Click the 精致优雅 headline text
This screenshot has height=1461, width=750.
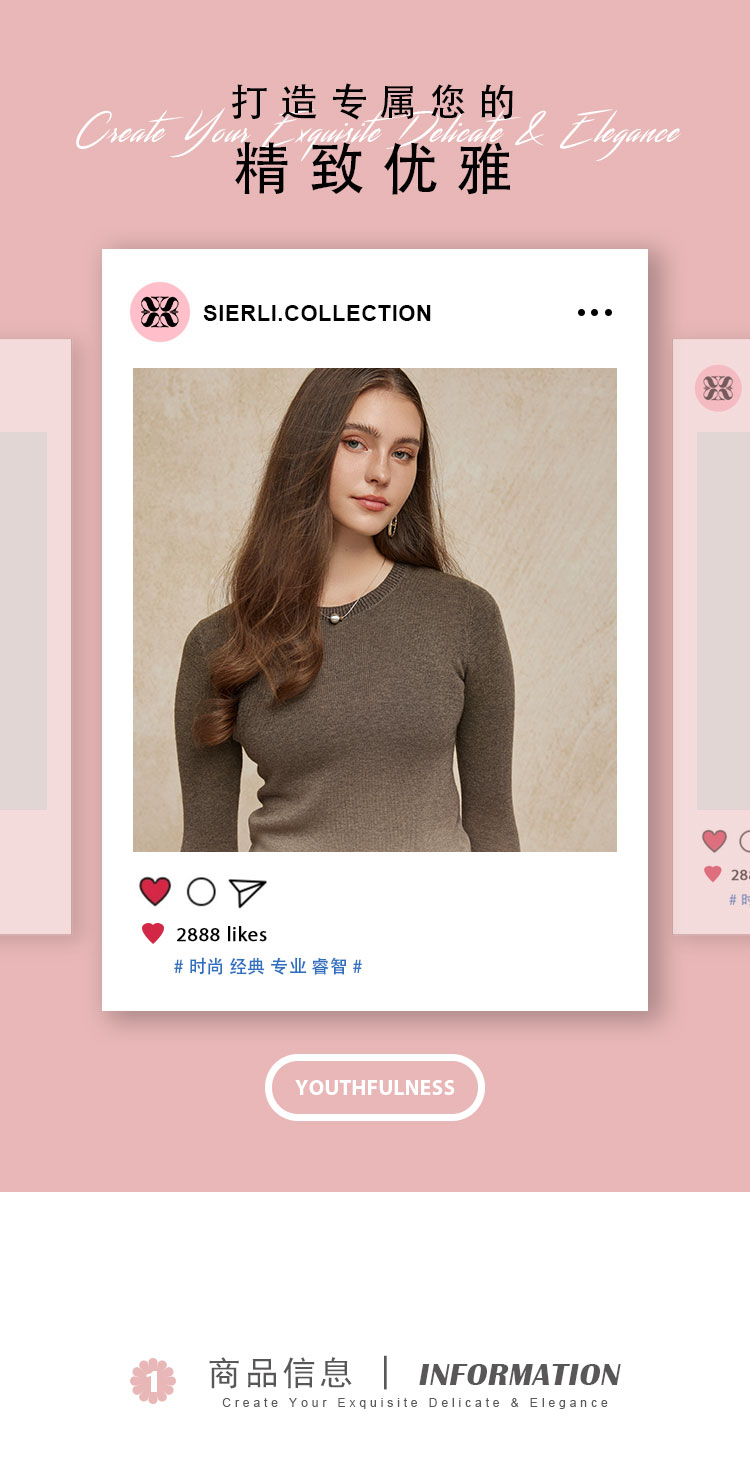click(375, 170)
